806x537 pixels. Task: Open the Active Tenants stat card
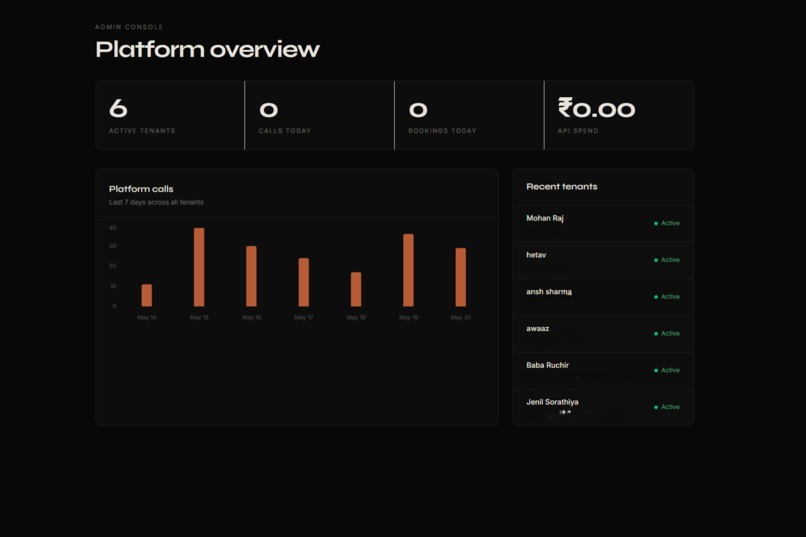[x=170, y=115]
